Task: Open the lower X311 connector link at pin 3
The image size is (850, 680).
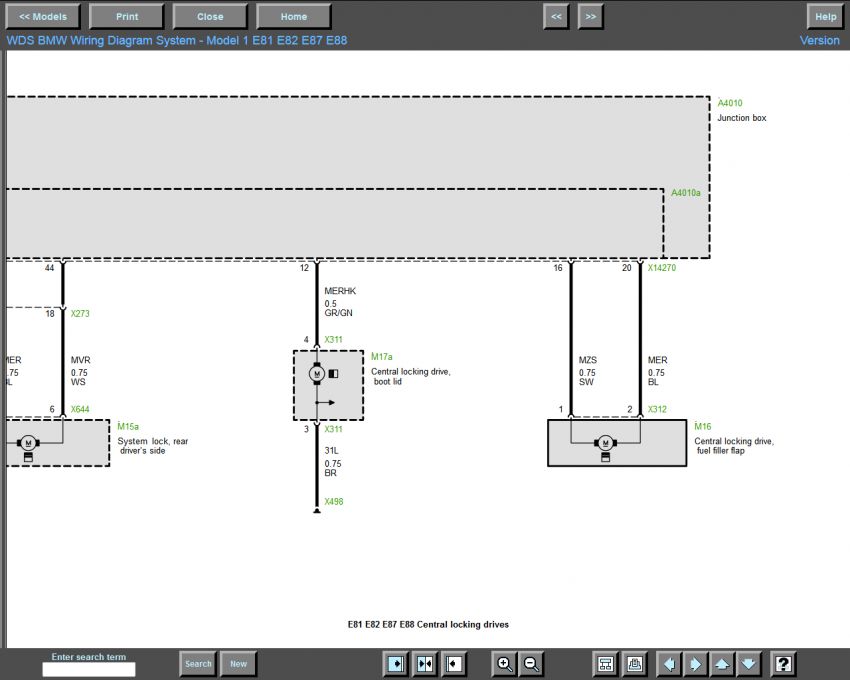Action: 333,429
